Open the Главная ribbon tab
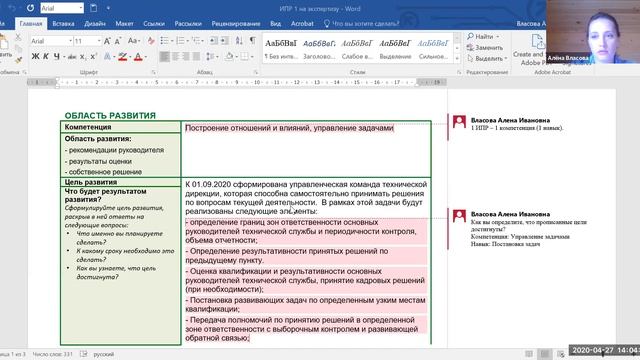Viewport: 640px width, 360px height. click(x=31, y=24)
